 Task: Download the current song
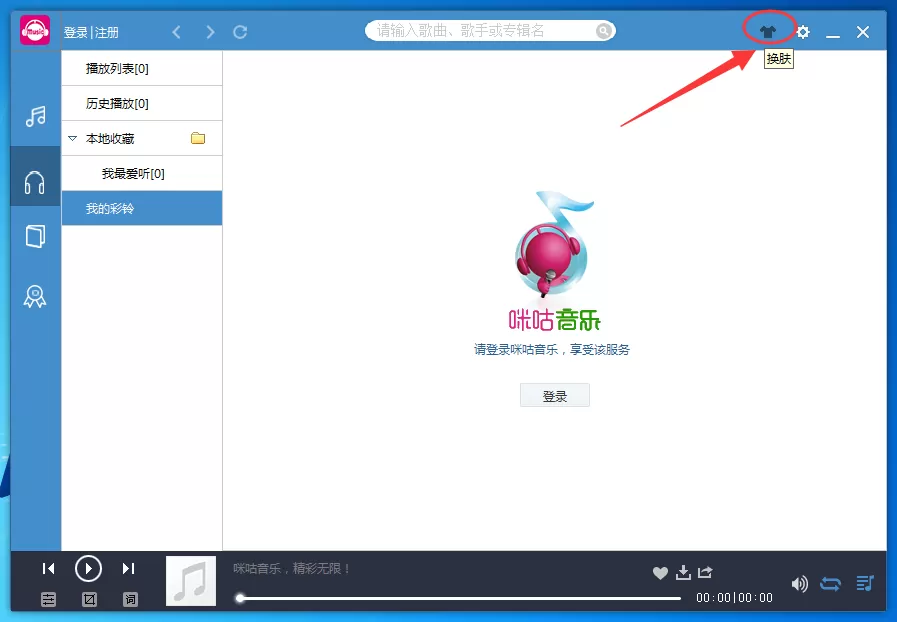click(x=683, y=572)
